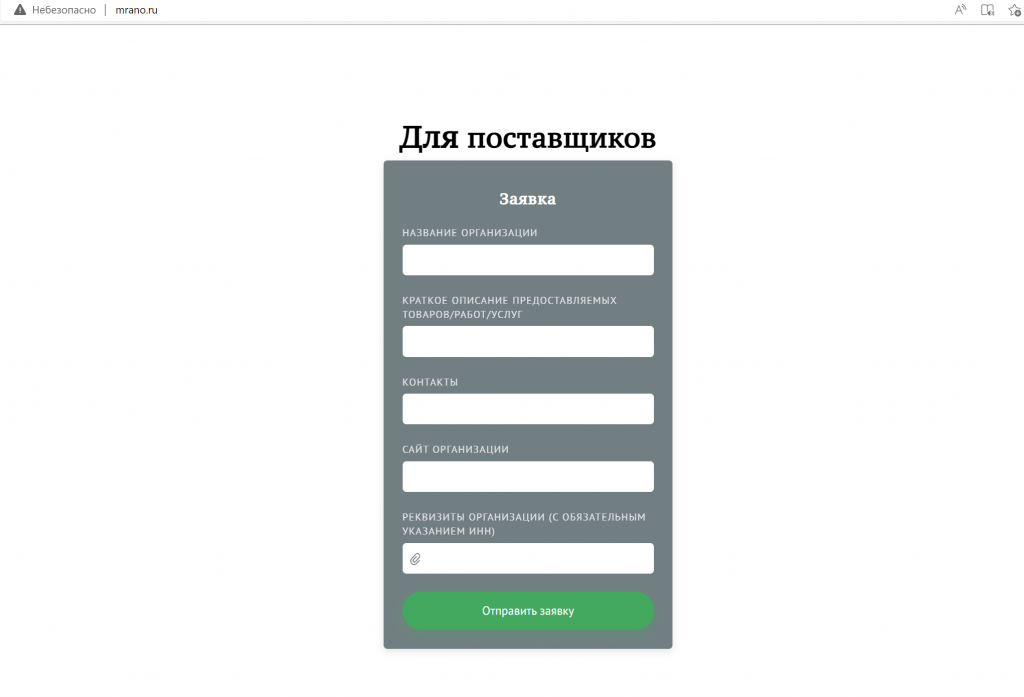Click the Реквизиты организации label text
The width and height of the screenshot is (1024, 697).
pyautogui.click(x=524, y=524)
